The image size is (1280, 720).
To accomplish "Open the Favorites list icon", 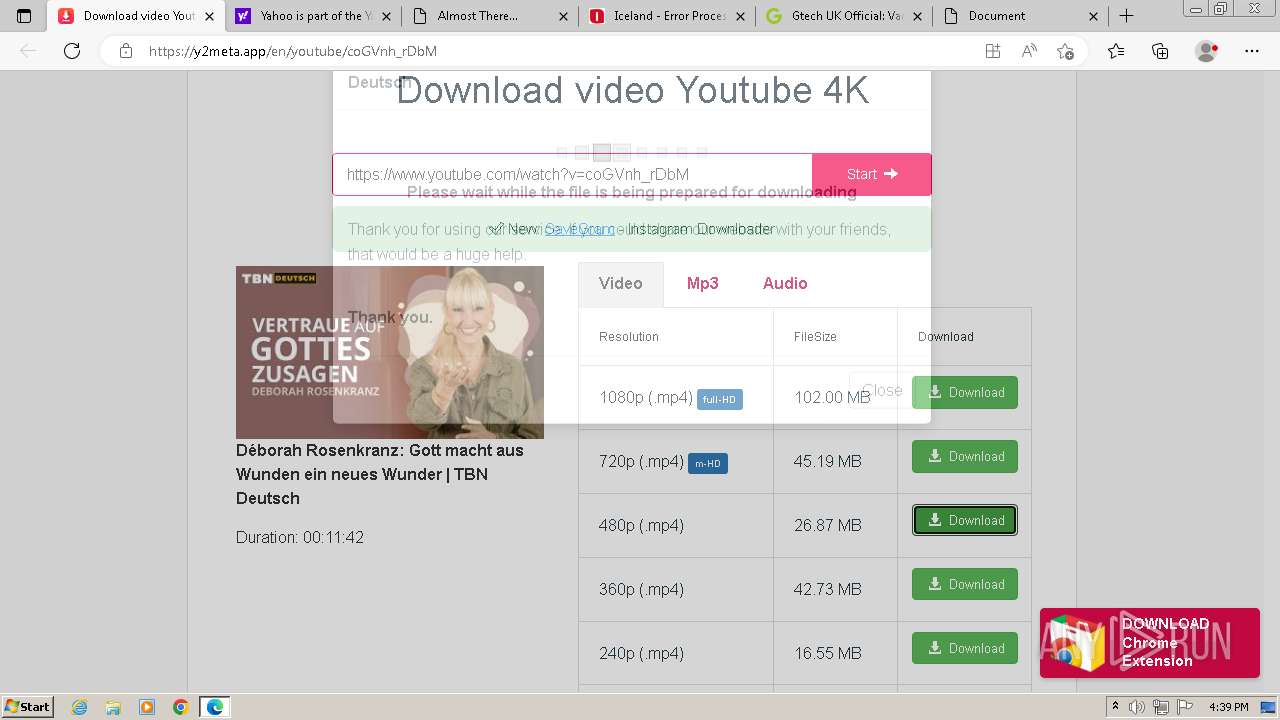I will (1116, 51).
